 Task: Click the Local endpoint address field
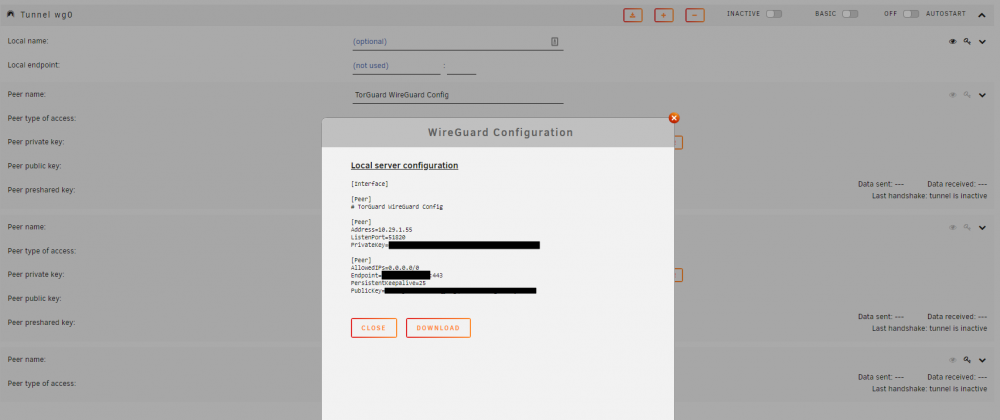[x=396, y=66]
